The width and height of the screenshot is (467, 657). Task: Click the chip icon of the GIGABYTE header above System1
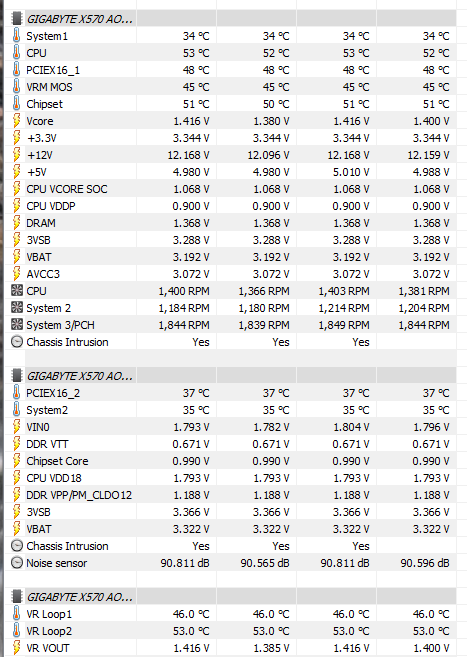coord(17,19)
